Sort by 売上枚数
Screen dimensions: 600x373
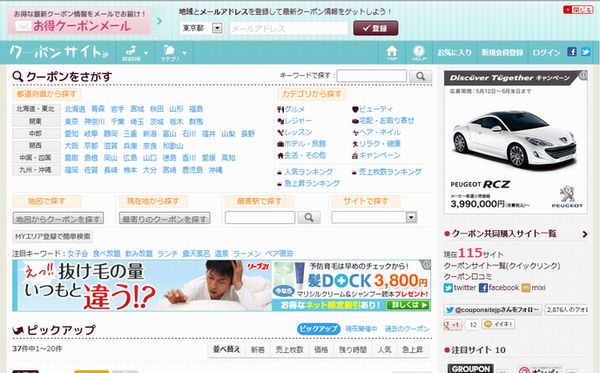click(289, 349)
